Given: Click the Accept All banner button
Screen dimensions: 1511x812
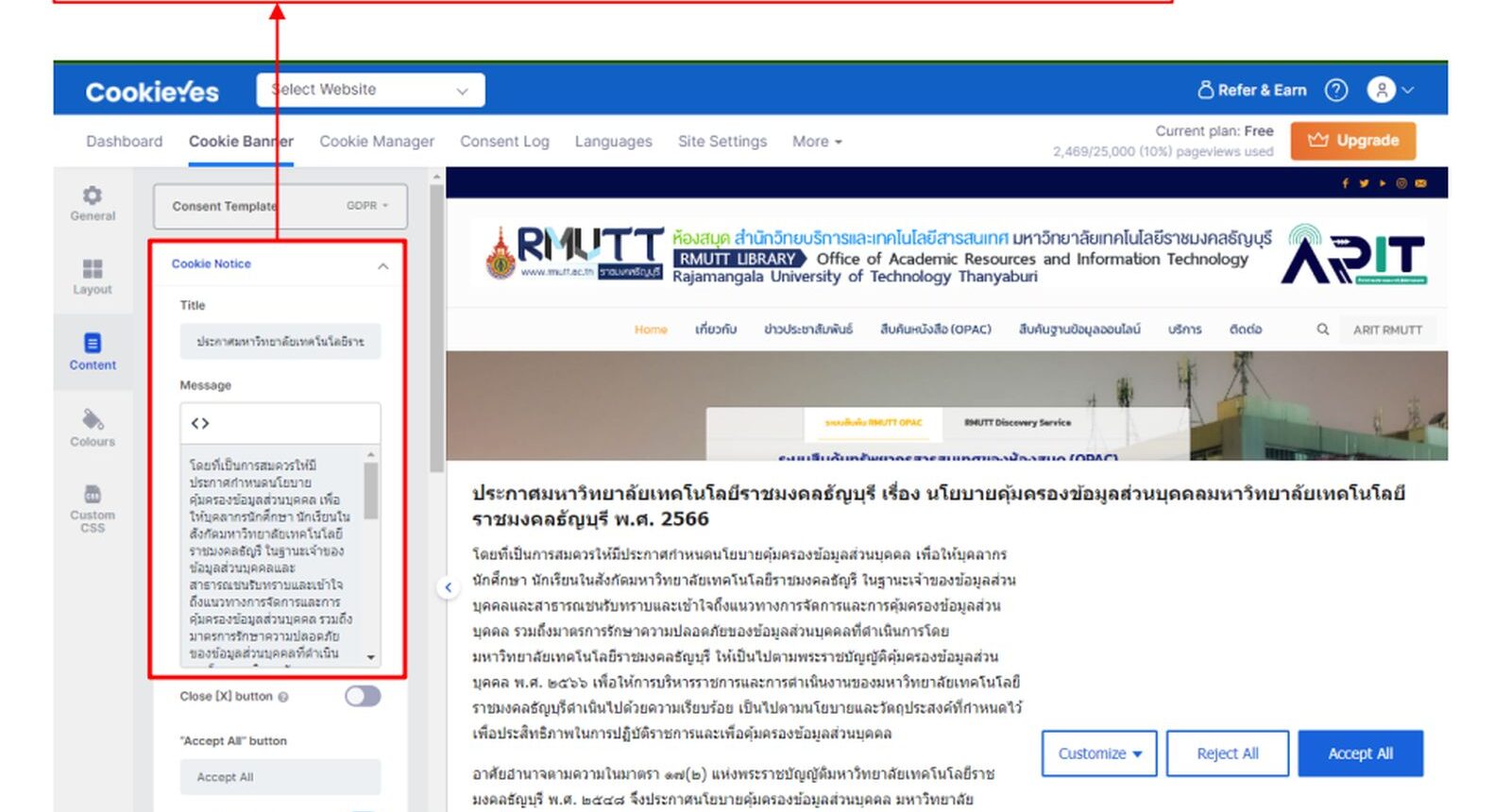Looking at the screenshot, I should tap(1360, 753).
